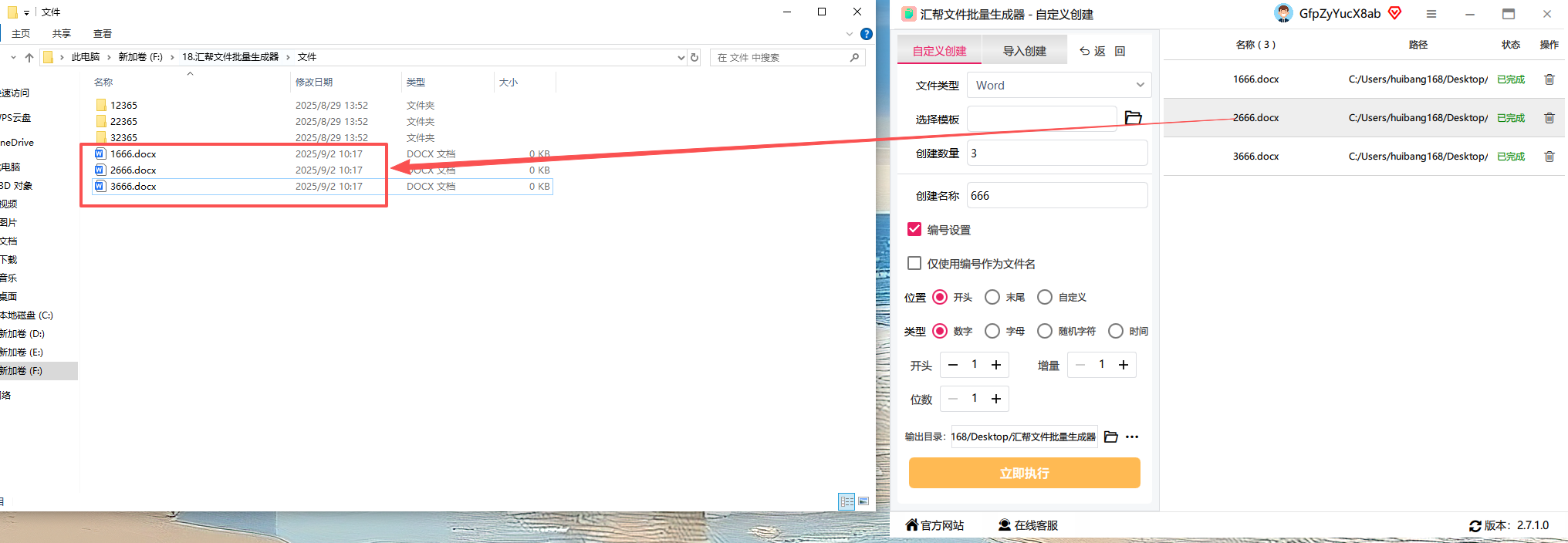Refresh the Explorer address bar
The height and width of the screenshot is (543, 1568).
coord(694,57)
